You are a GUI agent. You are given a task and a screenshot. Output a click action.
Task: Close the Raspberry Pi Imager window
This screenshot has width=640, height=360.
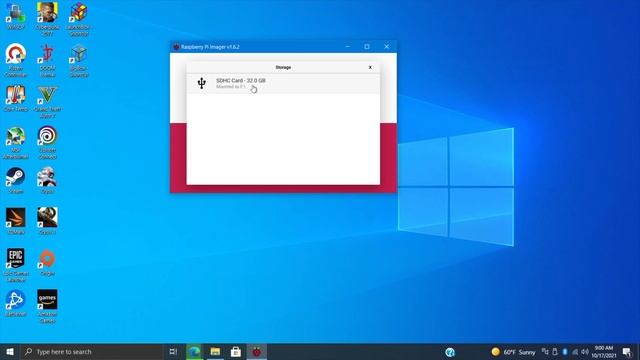point(386,47)
